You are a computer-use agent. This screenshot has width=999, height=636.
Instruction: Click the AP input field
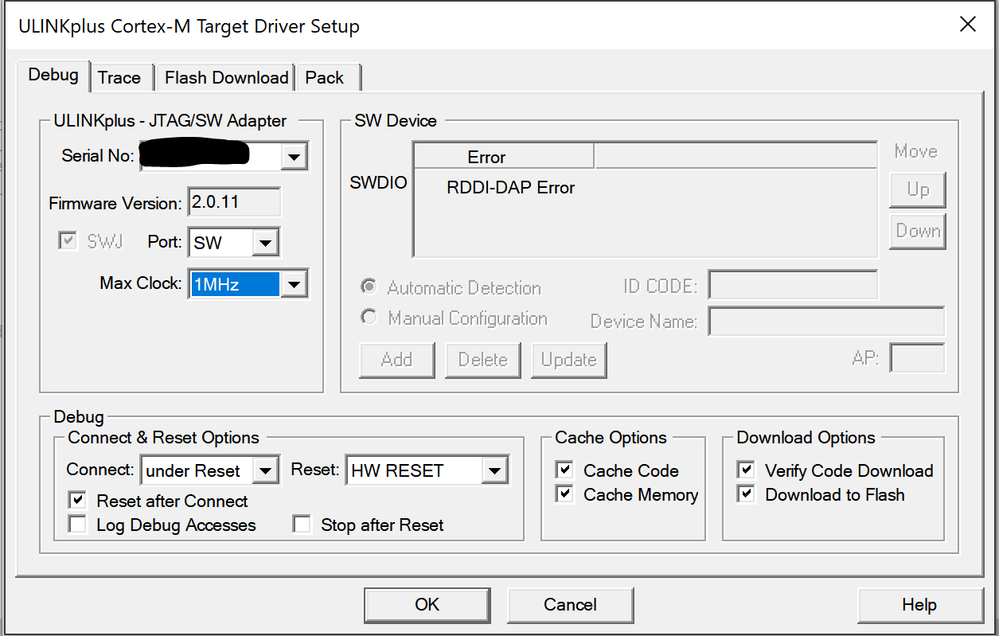tap(917, 358)
